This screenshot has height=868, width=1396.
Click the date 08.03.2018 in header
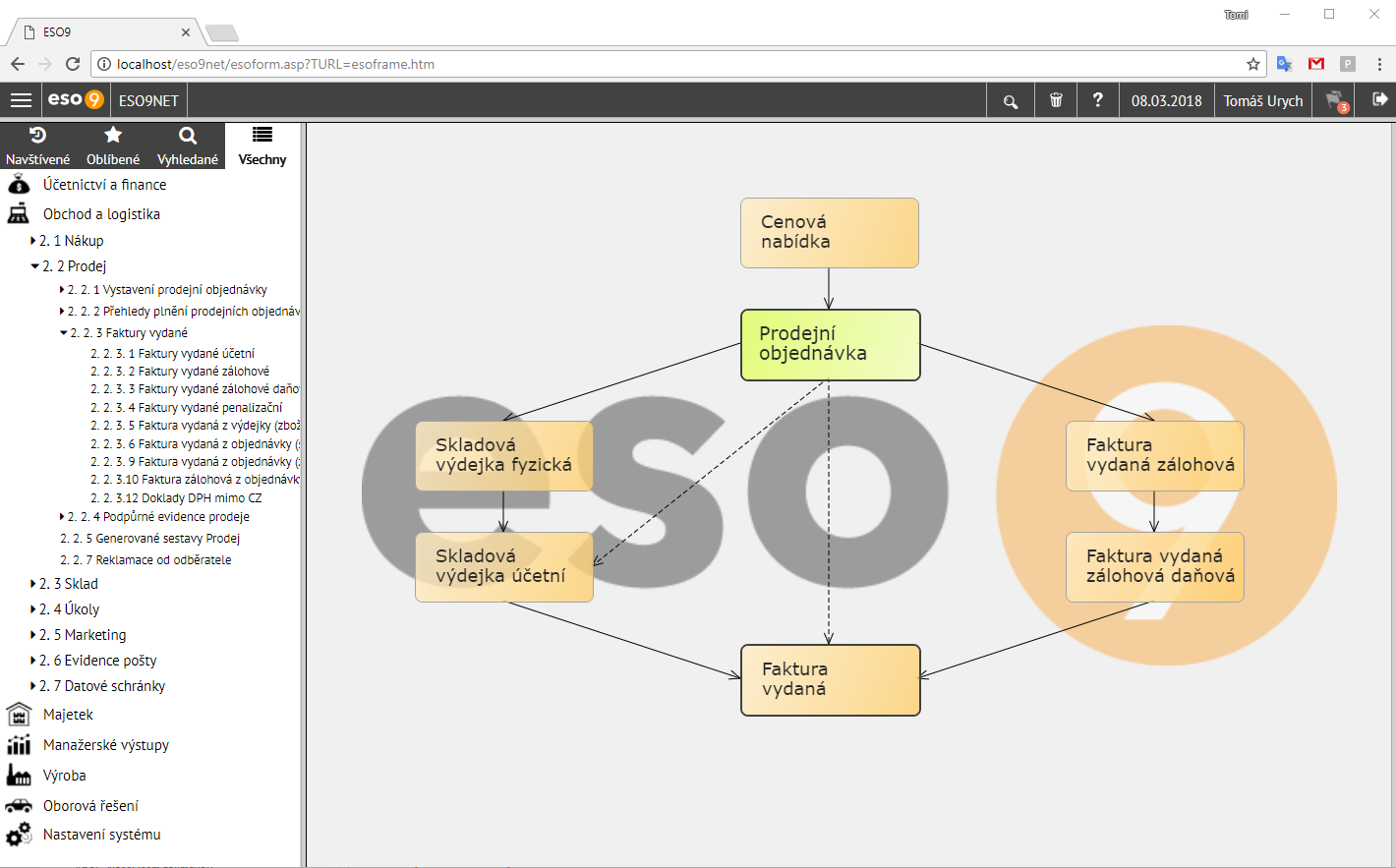coord(1166,100)
